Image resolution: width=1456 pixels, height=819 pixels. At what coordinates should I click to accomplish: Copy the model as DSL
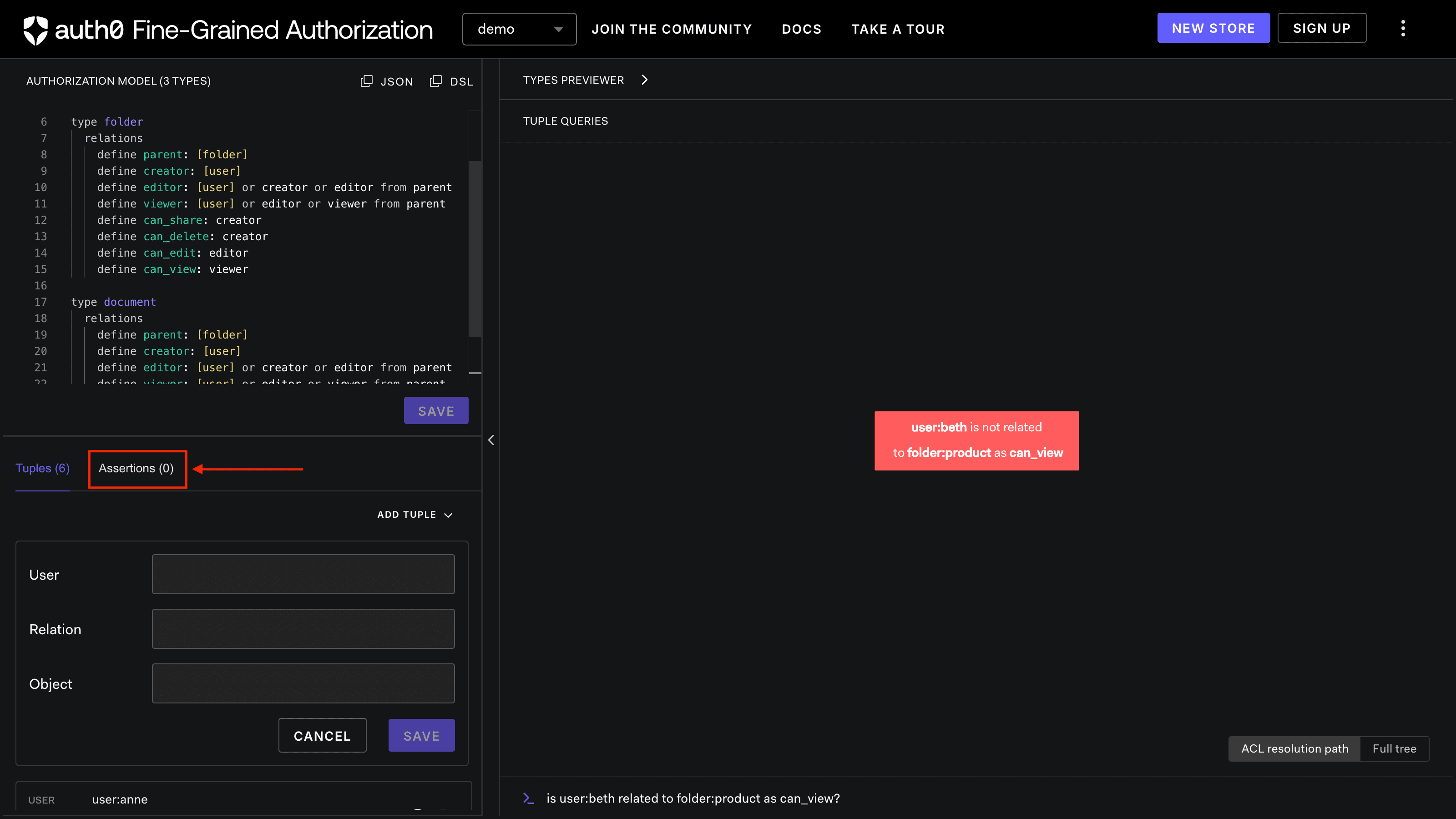(451, 81)
